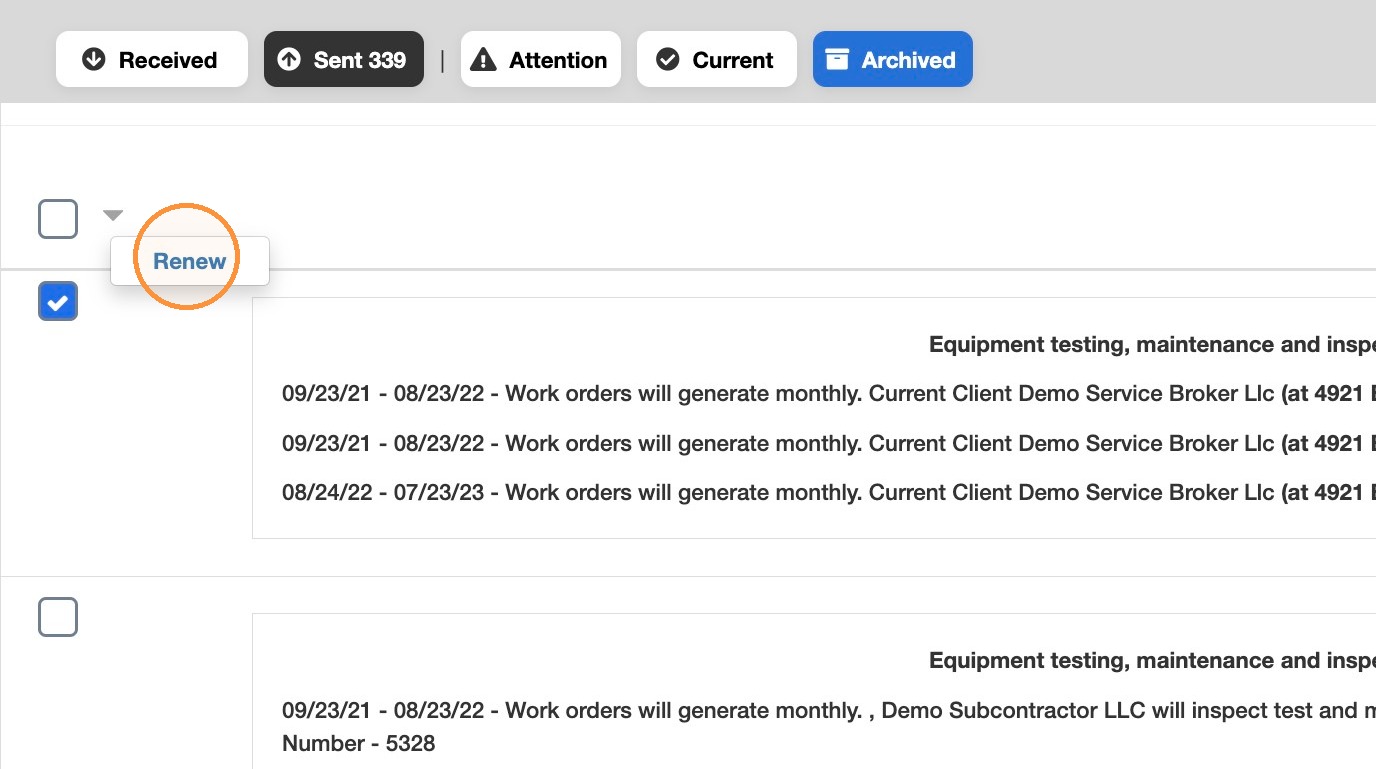This screenshot has width=1376, height=769.
Task: Tick the select-all checkbox above the list
Action: click(58, 219)
